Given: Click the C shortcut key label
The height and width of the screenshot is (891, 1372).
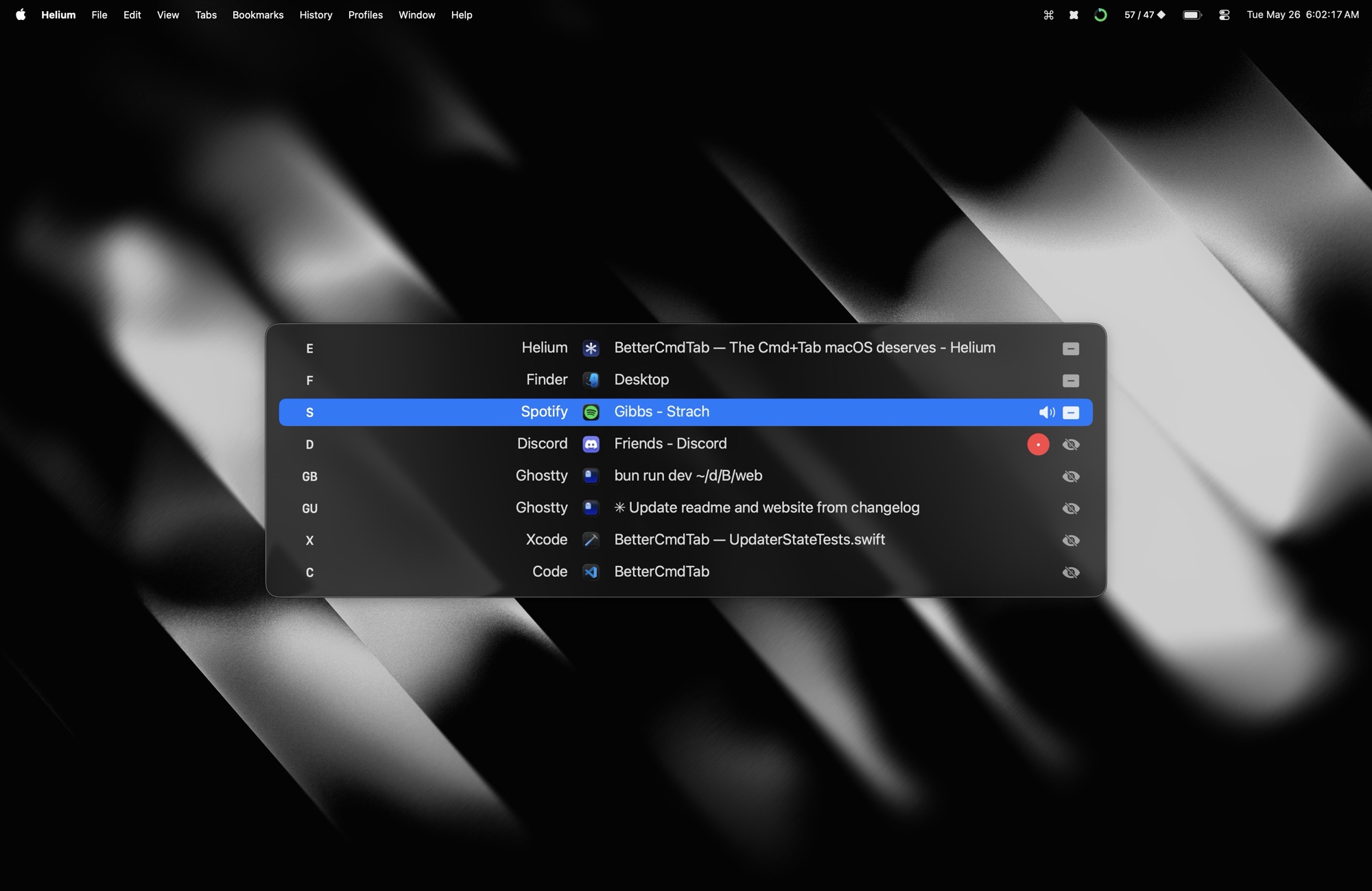Looking at the screenshot, I should [x=309, y=573].
